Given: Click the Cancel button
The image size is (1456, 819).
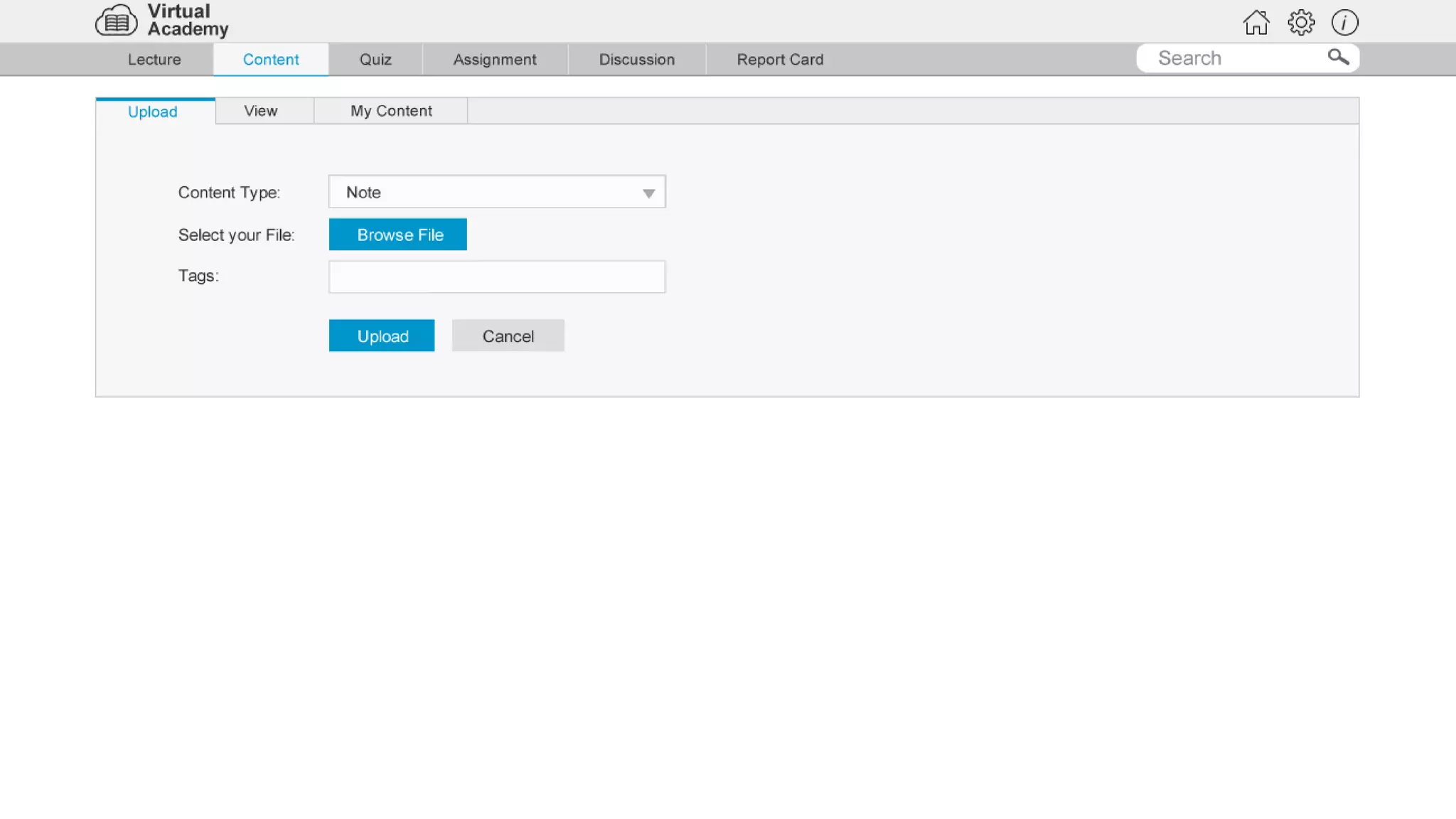Looking at the screenshot, I should (508, 336).
